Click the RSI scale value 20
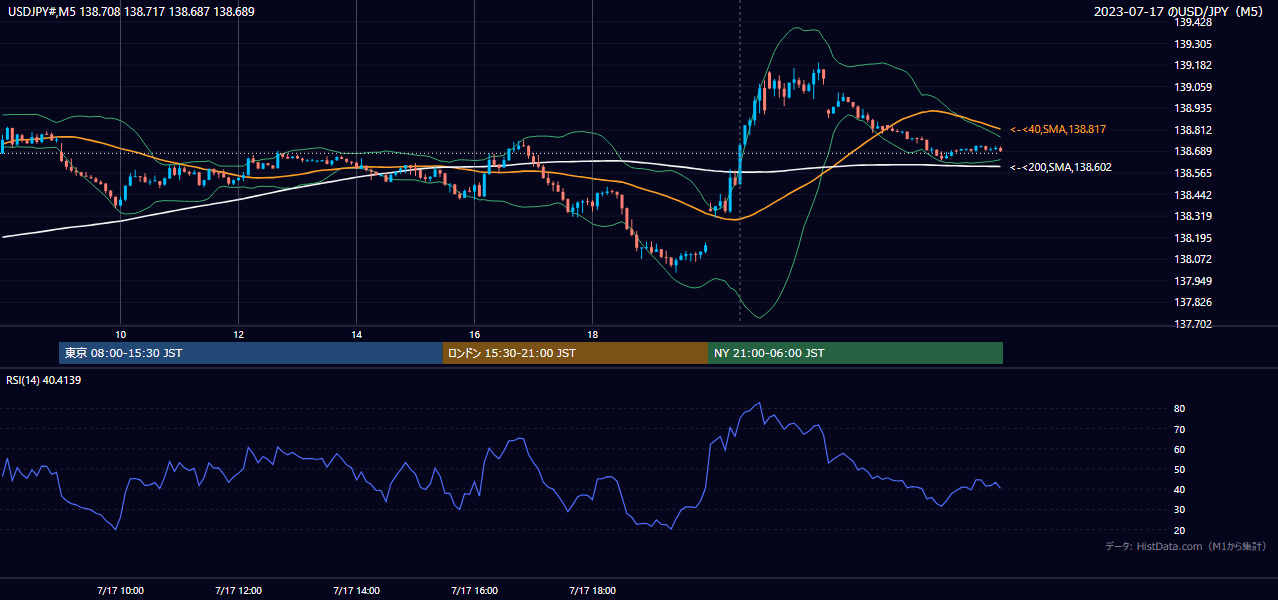 1179,530
